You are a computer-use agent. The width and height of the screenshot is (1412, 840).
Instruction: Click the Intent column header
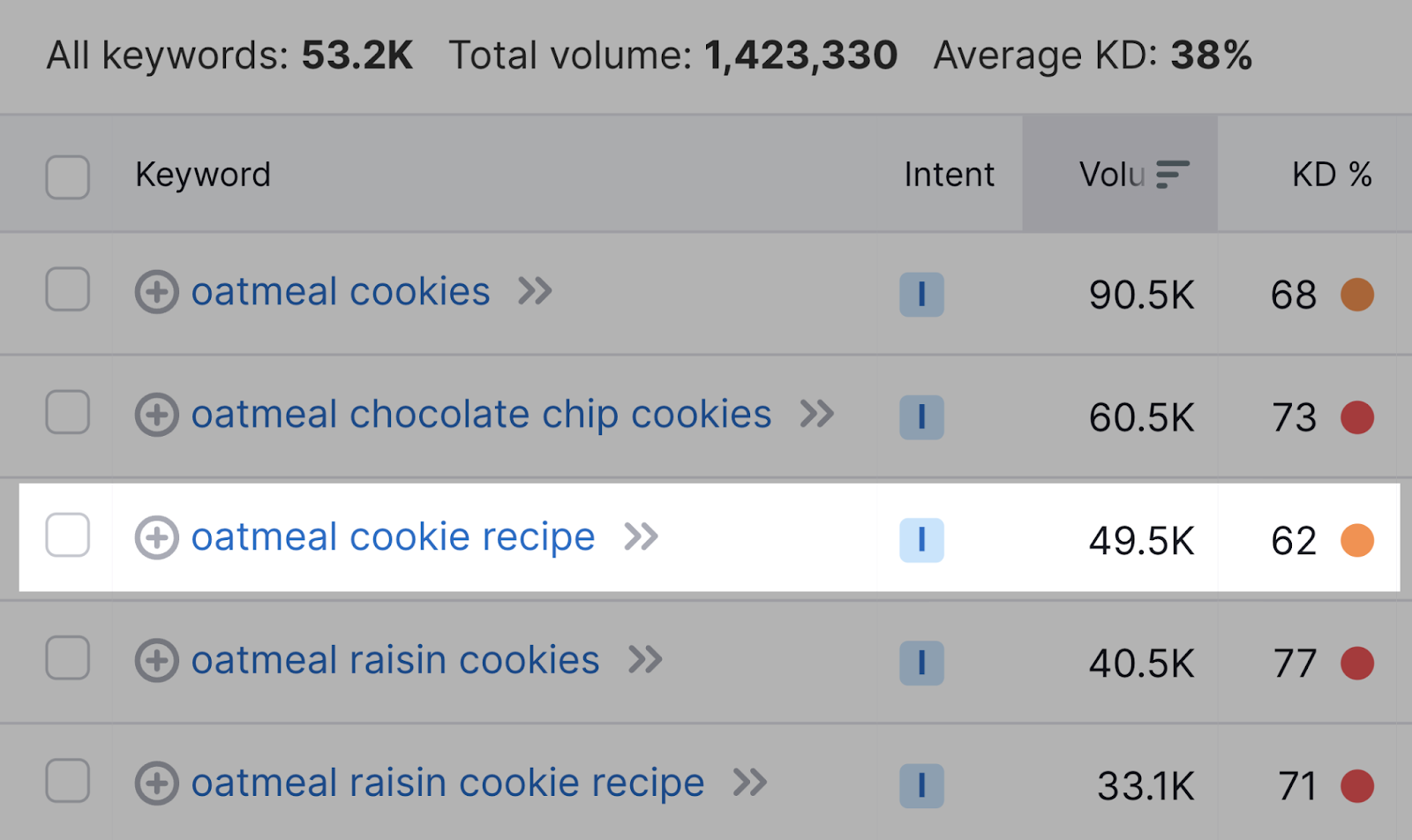tap(949, 175)
